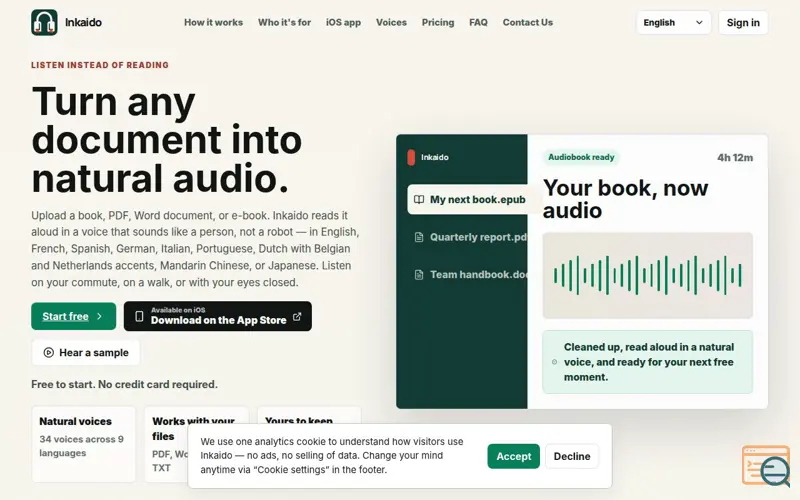Go to the Who it's for section
The width and height of the screenshot is (800, 500).
click(284, 22)
